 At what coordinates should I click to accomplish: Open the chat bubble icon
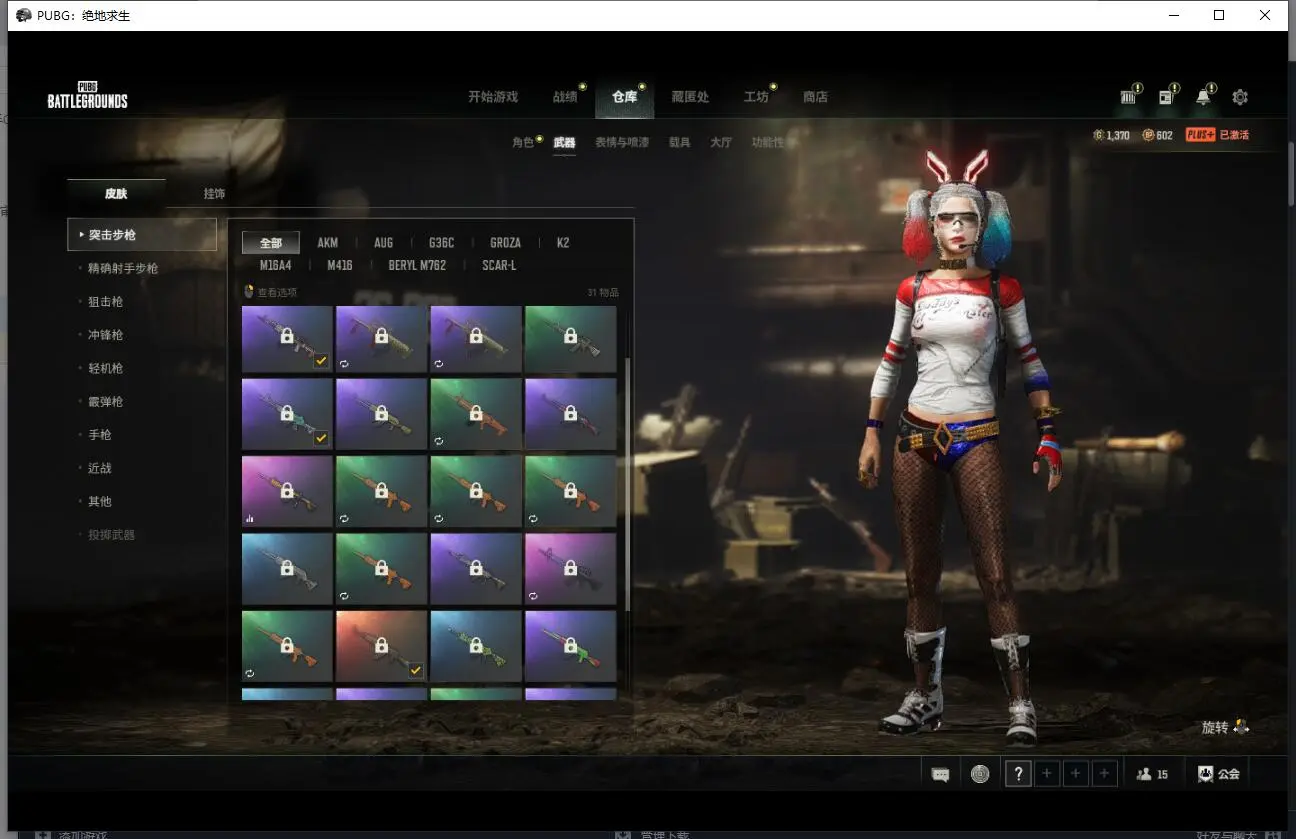940,774
